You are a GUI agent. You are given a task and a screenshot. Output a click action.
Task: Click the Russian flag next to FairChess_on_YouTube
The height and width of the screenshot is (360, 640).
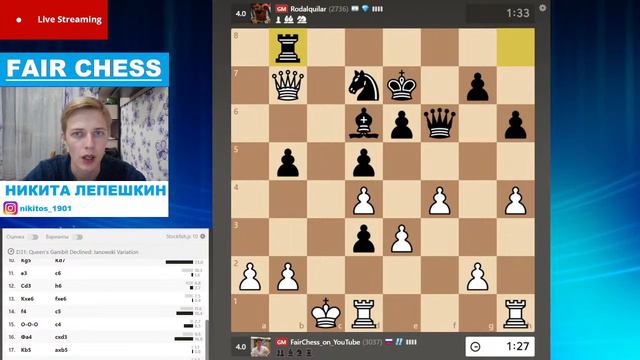[x=389, y=342]
